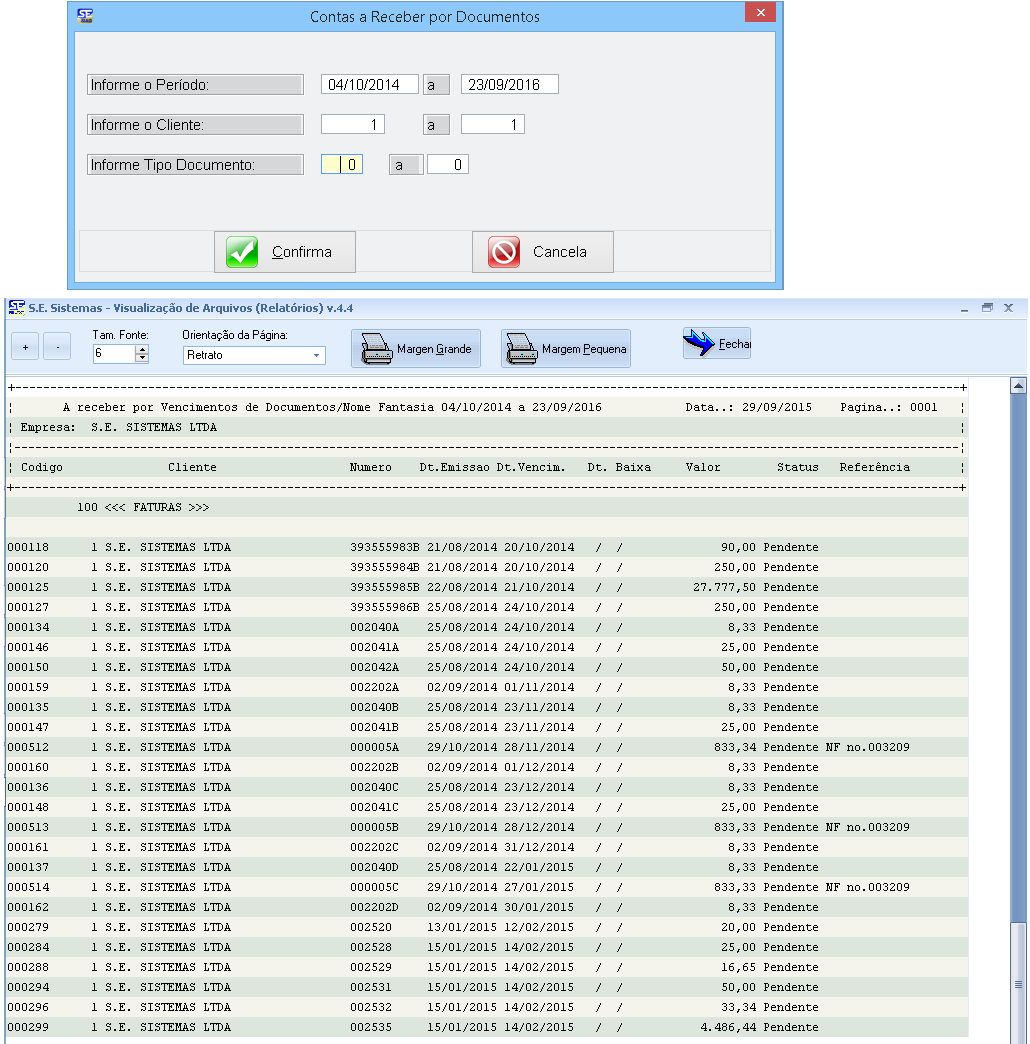Restore the report viewer window

click(987, 307)
